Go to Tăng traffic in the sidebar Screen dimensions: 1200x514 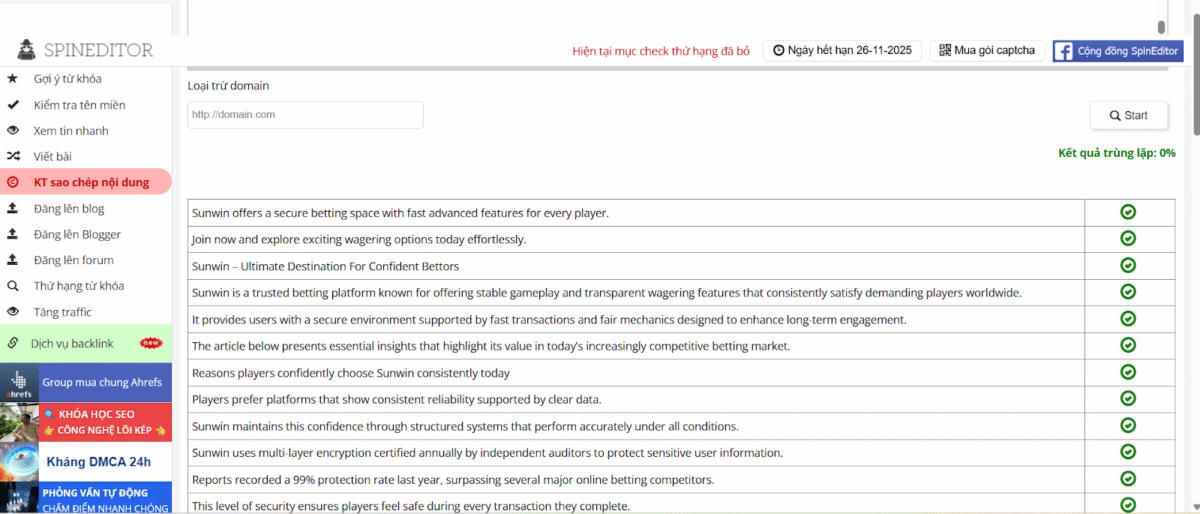tap(62, 313)
